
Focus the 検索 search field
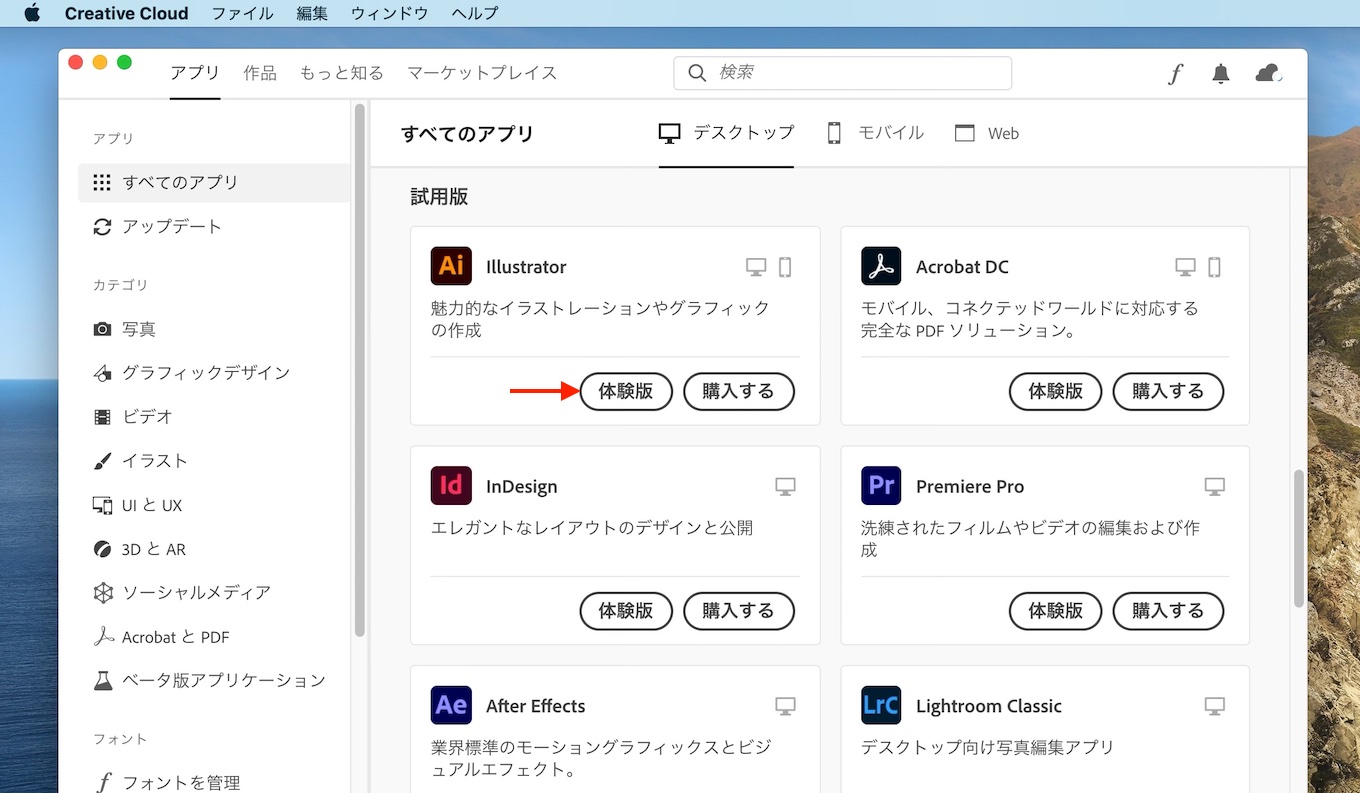[843, 73]
